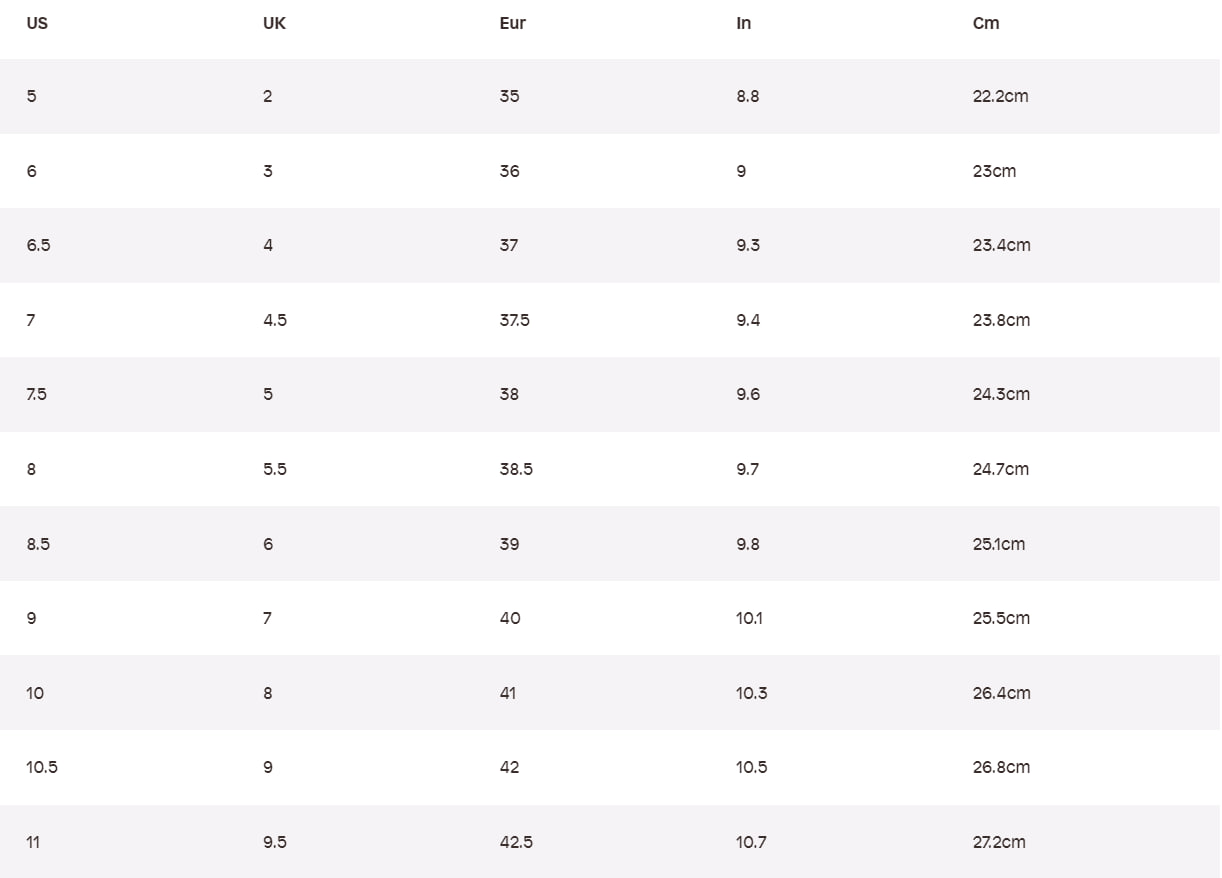Image resolution: width=1222 pixels, height=878 pixels.
Task: Select the 25.5cm measurement cell
Action: [x=1001, y=618]
